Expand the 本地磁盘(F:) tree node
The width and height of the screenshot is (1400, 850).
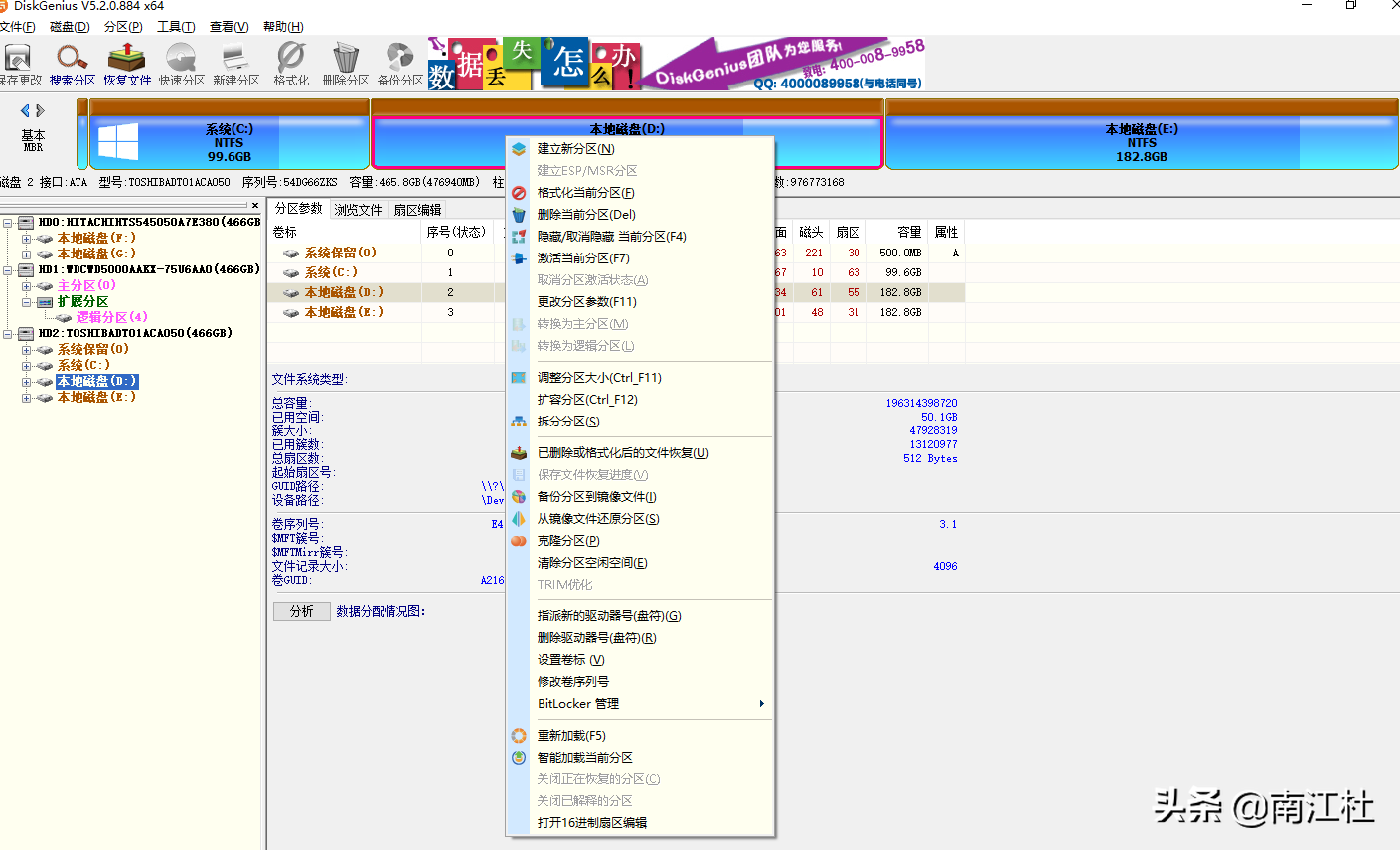point(26,239)
